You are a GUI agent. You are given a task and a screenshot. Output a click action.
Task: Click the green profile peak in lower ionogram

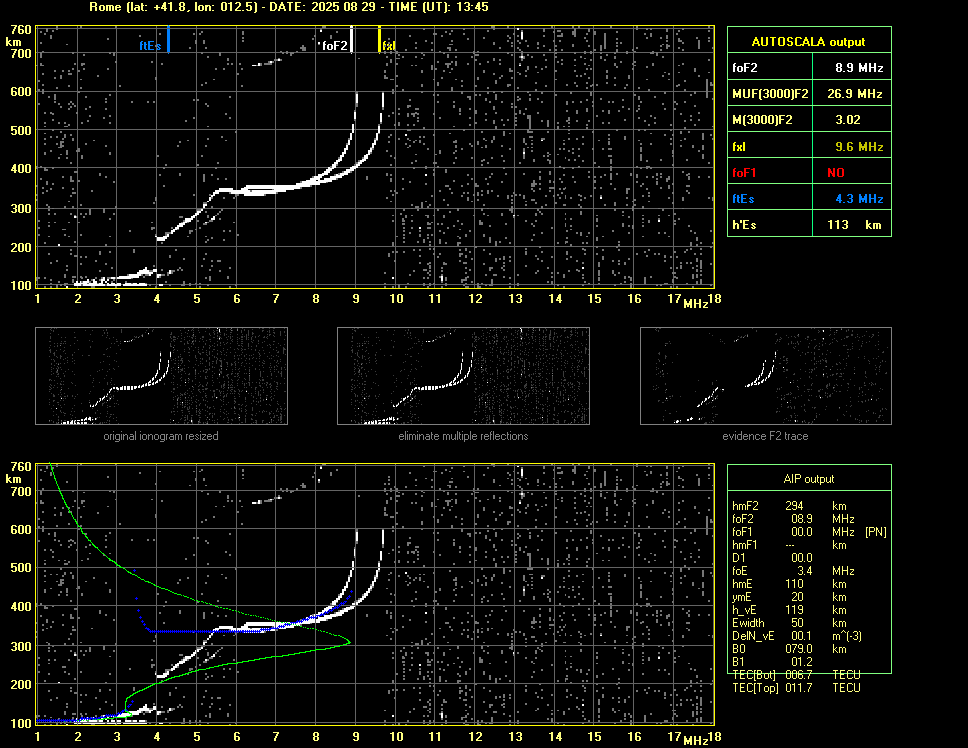click(x=349, y=642)
